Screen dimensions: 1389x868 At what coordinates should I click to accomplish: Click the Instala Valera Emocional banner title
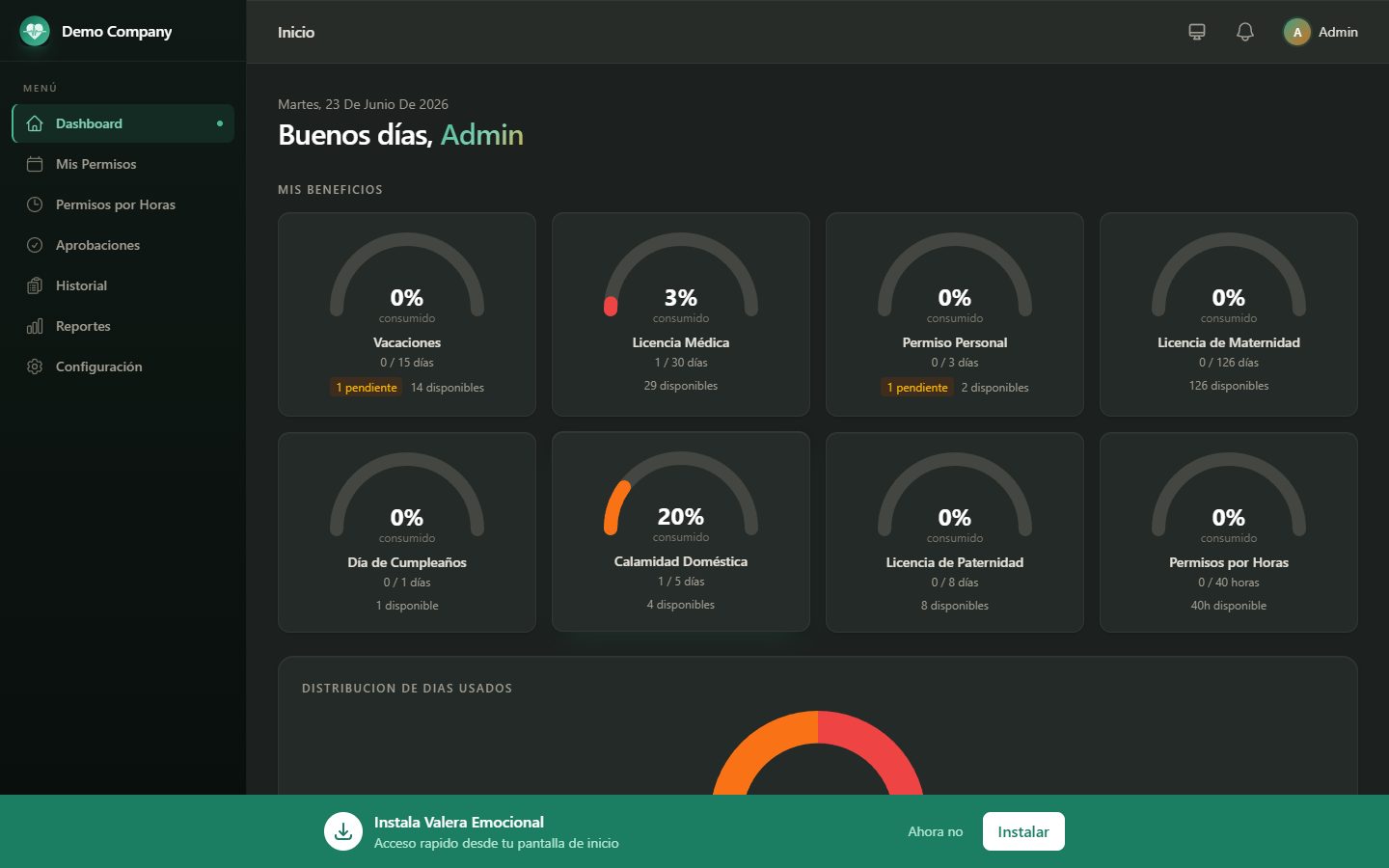pos(459,822)
